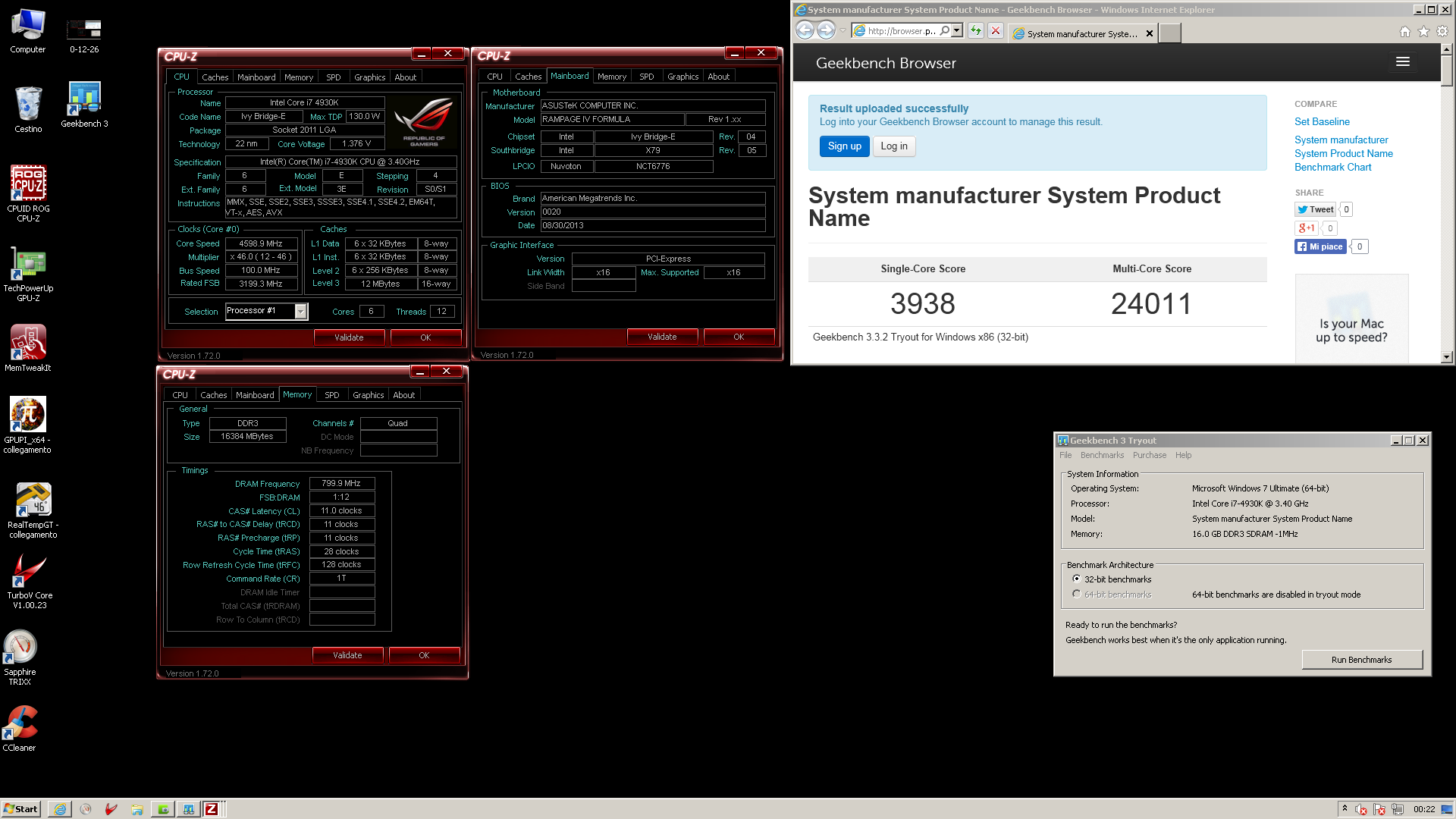Select 32-bit benchmarks radio button

pos(1076,579)
